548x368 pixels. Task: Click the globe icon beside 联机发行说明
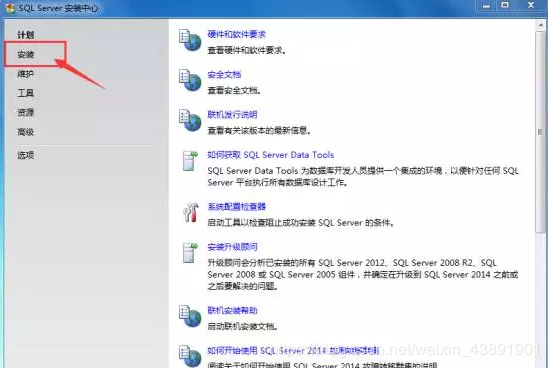point(190,120)
